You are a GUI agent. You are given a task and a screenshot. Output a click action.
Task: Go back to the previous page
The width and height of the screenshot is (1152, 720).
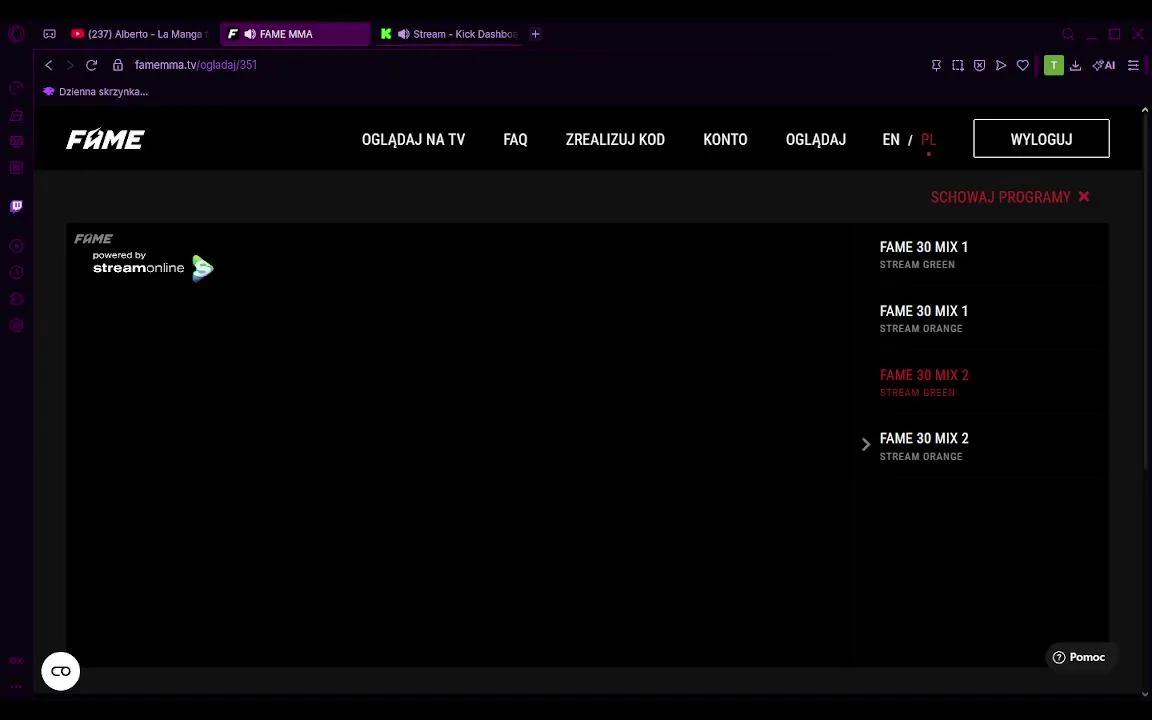(48, 65)
